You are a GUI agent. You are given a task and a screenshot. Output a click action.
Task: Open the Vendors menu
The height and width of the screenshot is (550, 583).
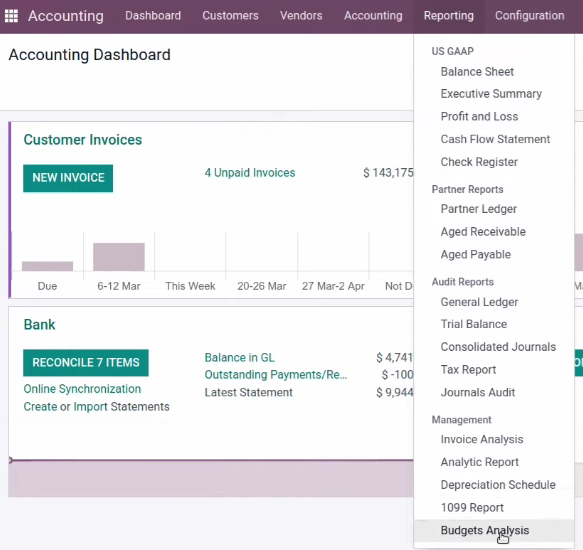pos(301,16)
